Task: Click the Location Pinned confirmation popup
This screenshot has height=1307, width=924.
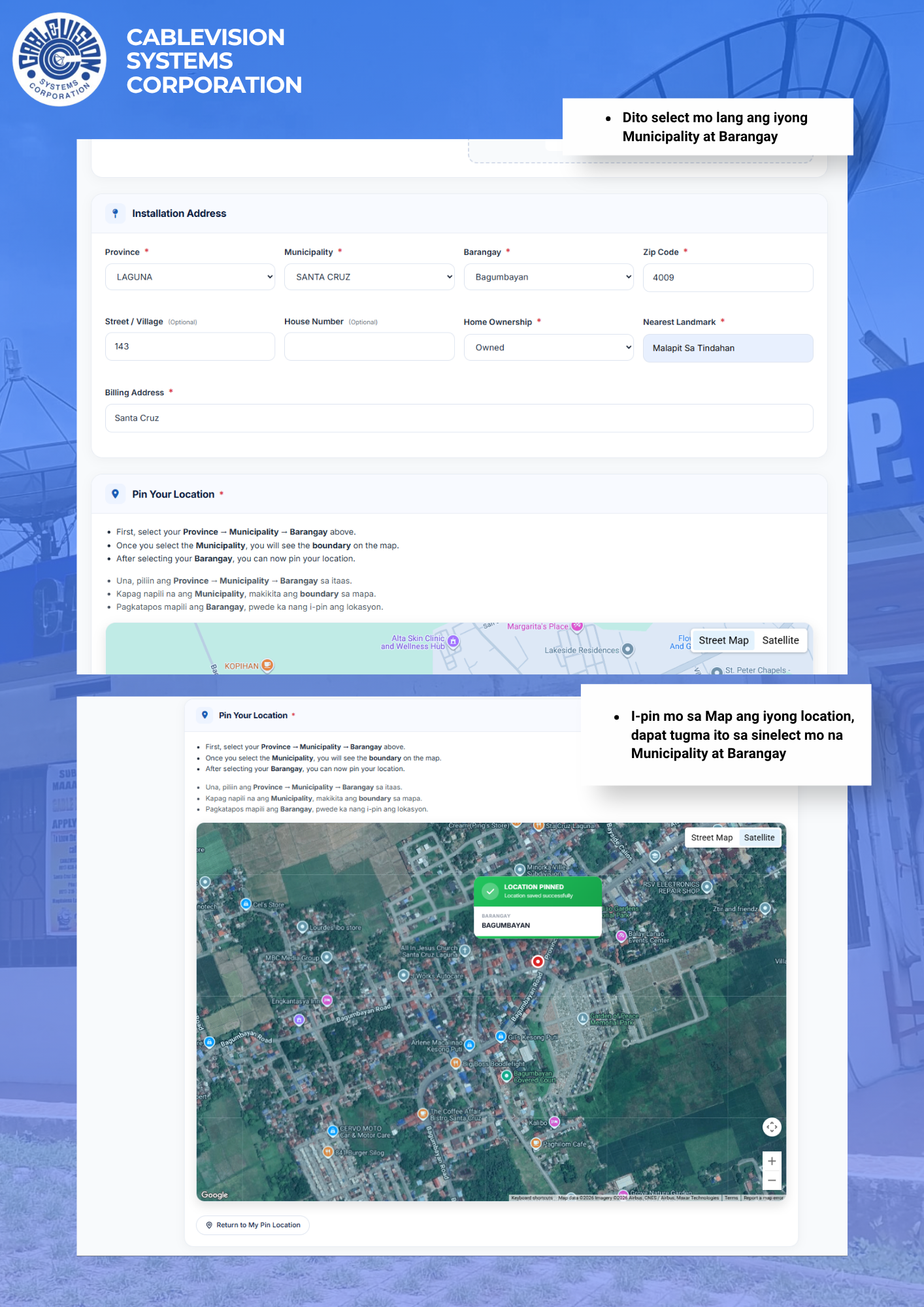Action: coord(538,907)
